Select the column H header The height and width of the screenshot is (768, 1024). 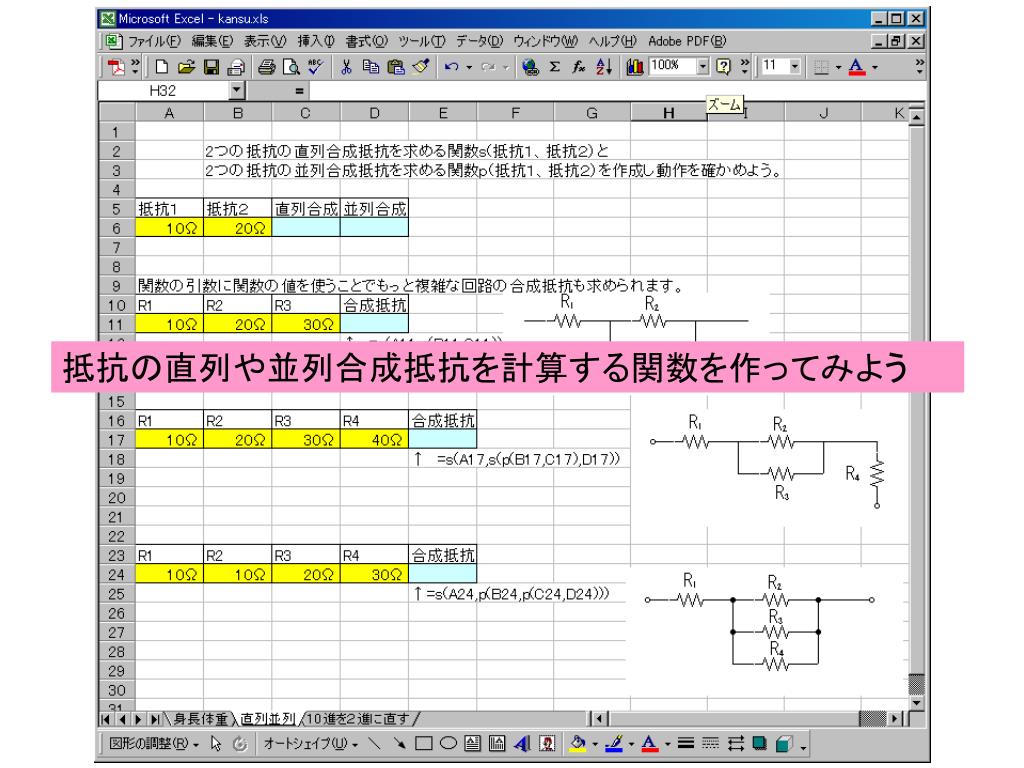coord(669,113)
